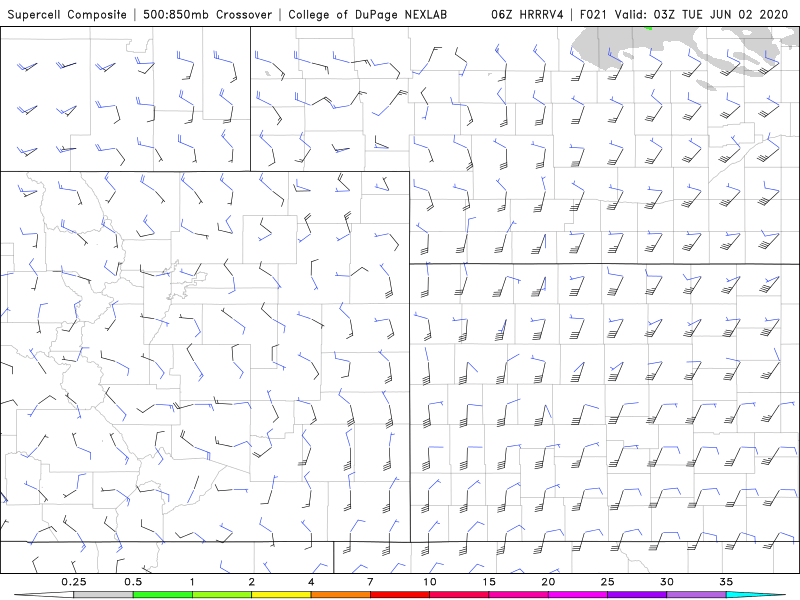Click the large gray shaded area on map
The width and height of the screenshot is (800, 600).
click(601, 48)
